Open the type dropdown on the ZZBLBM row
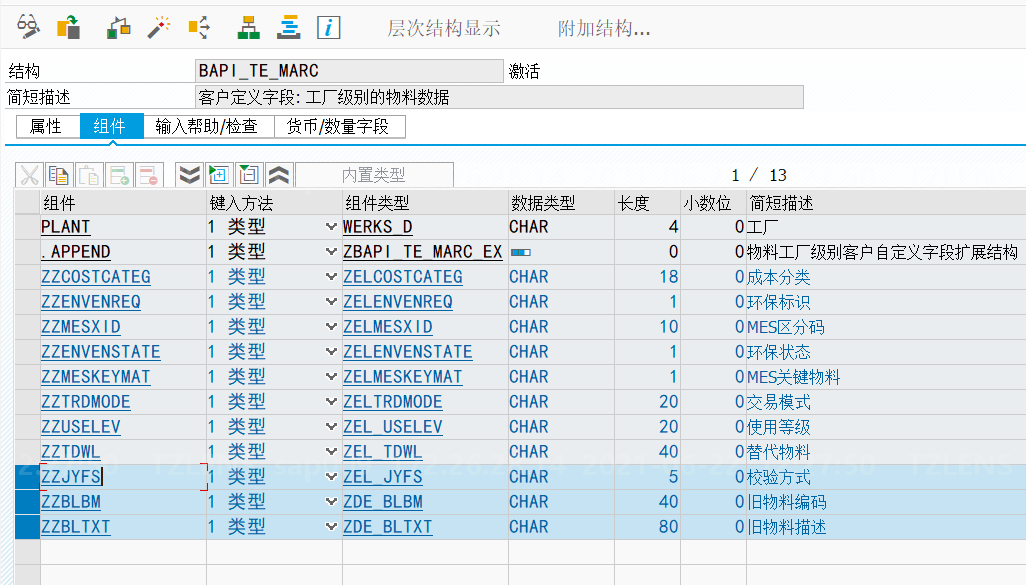 (x=332, y=502)
